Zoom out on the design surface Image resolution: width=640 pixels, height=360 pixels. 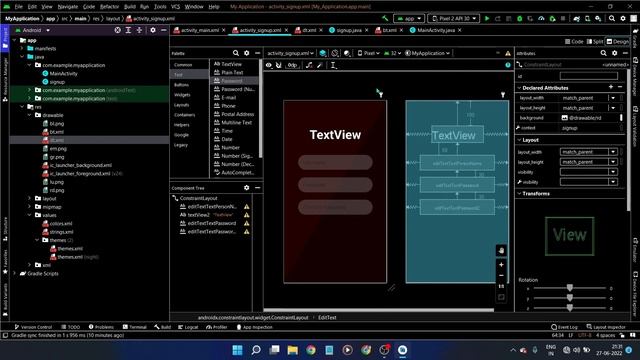point(501,276)
